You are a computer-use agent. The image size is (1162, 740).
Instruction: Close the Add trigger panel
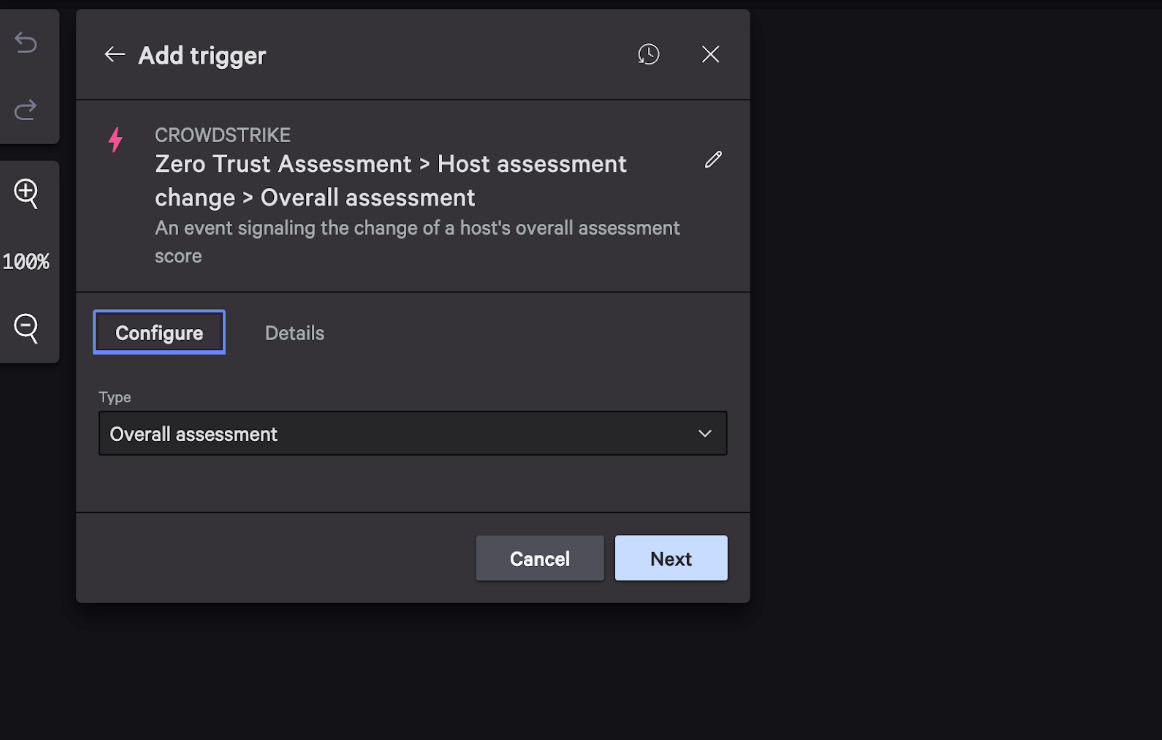(710, 55)
